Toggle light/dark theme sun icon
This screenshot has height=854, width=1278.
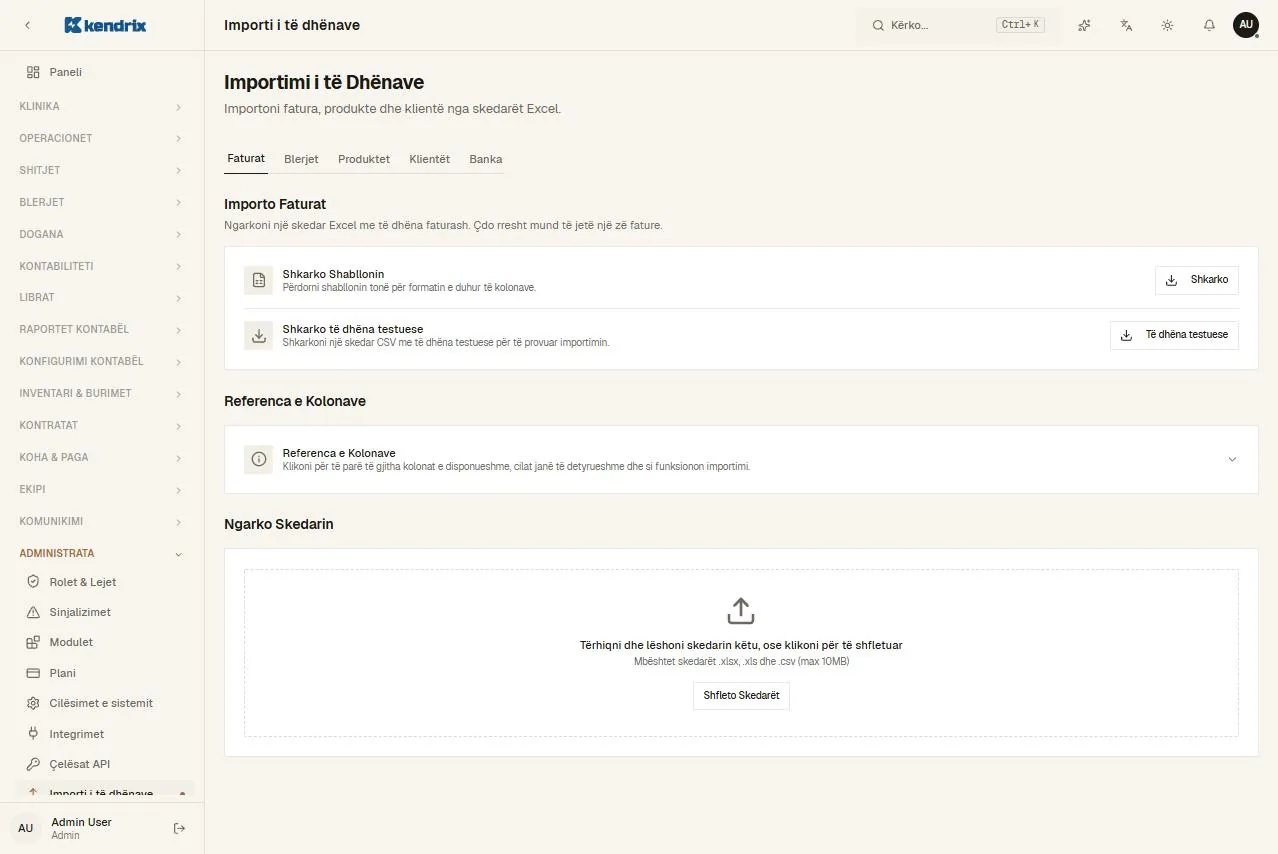pyautogui.click(x=1167, y=25)
